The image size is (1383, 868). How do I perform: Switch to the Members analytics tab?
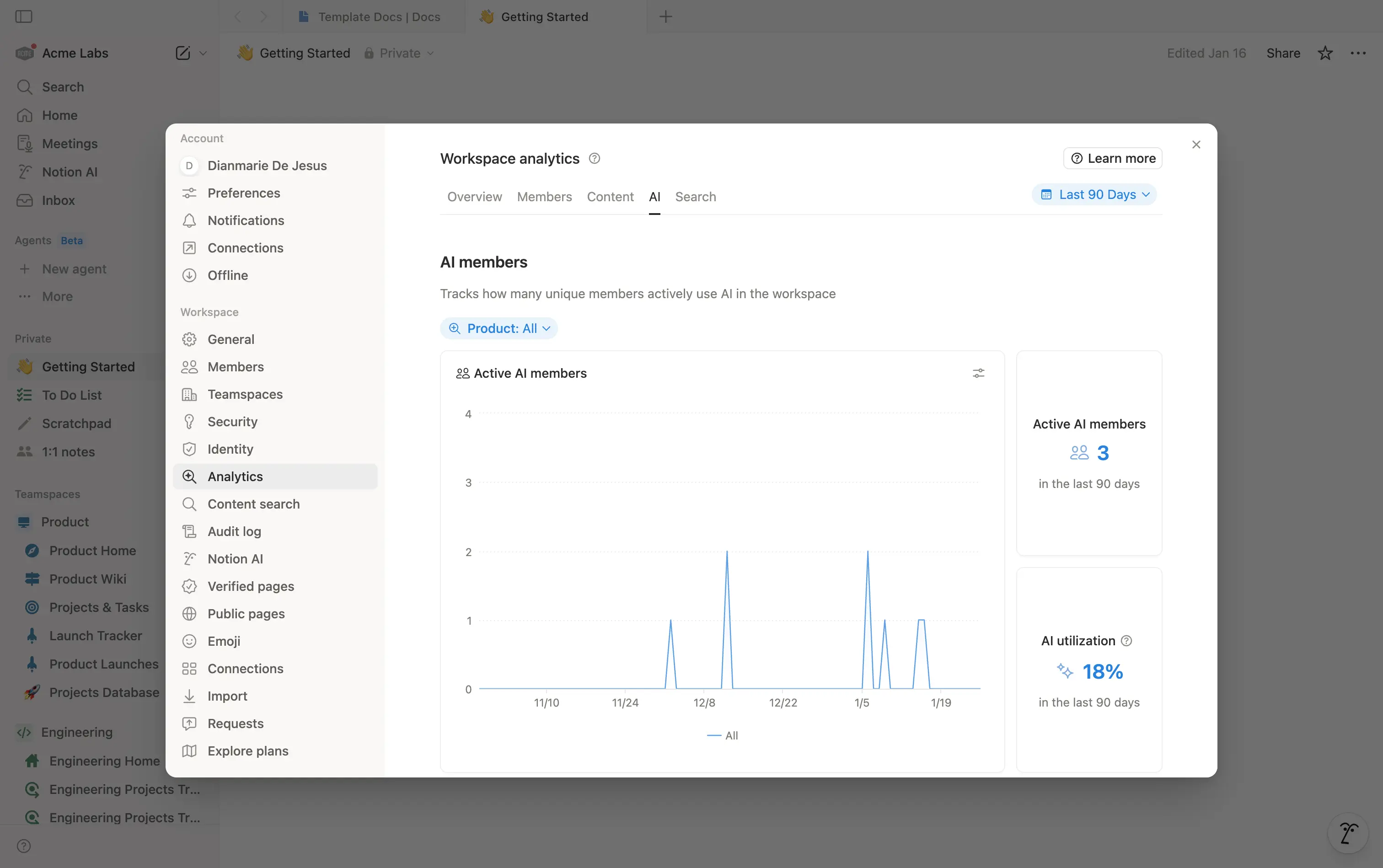pyautogui.click(x=544, y=196)
